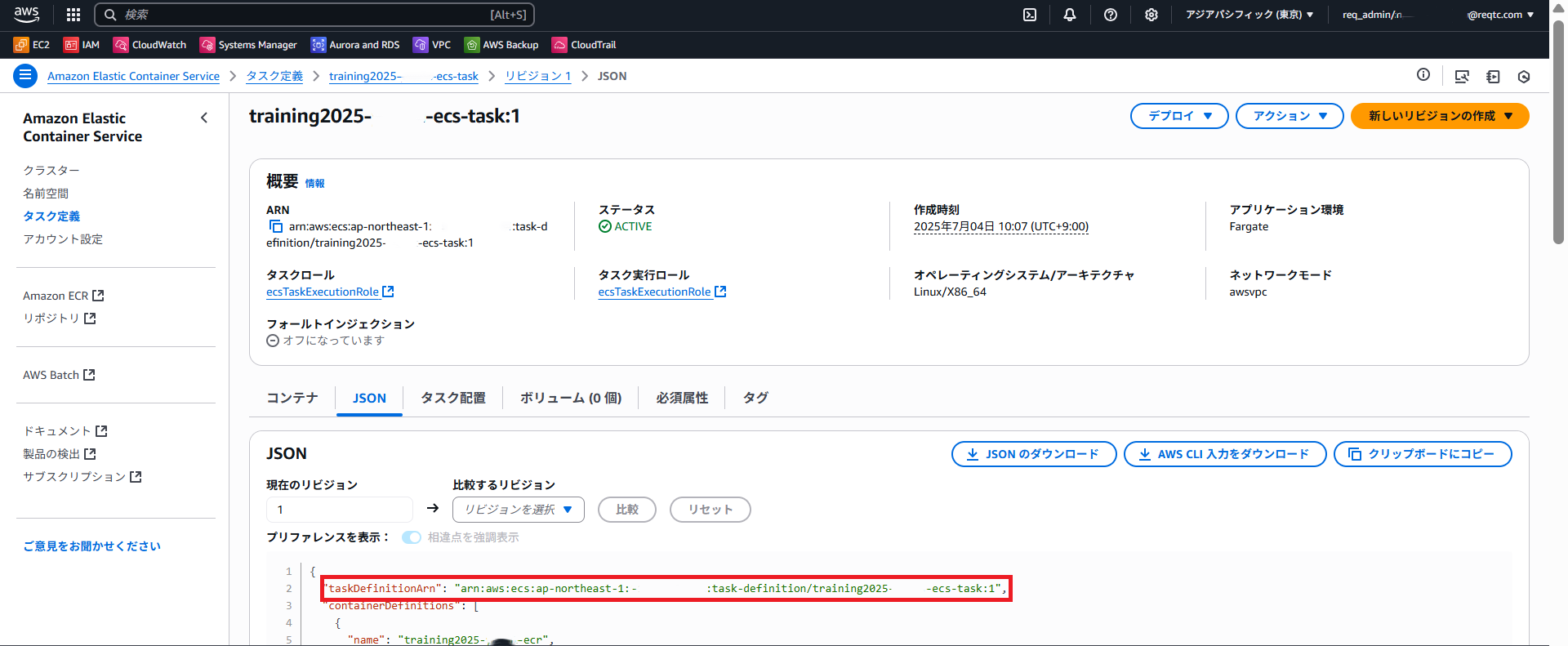
Task: Open the help question mark icon
Action: click(1111, 15)
